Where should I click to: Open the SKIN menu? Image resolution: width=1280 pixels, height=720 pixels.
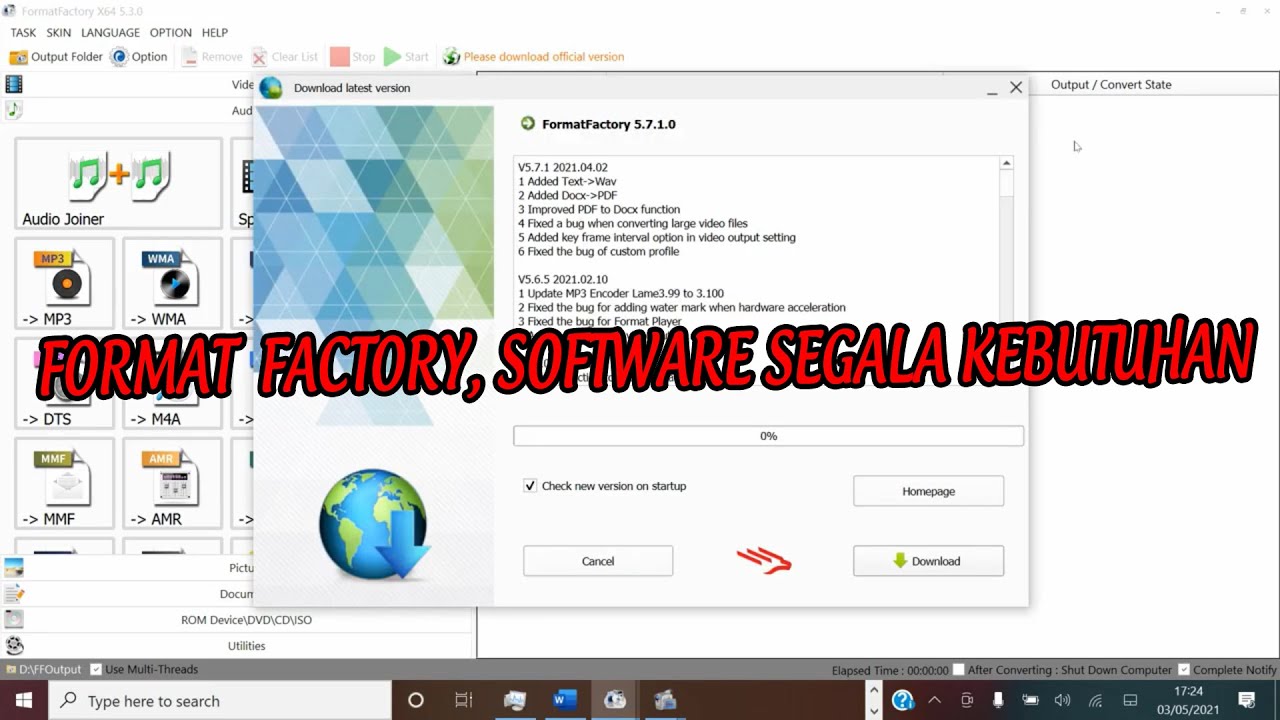click(58, 33)
